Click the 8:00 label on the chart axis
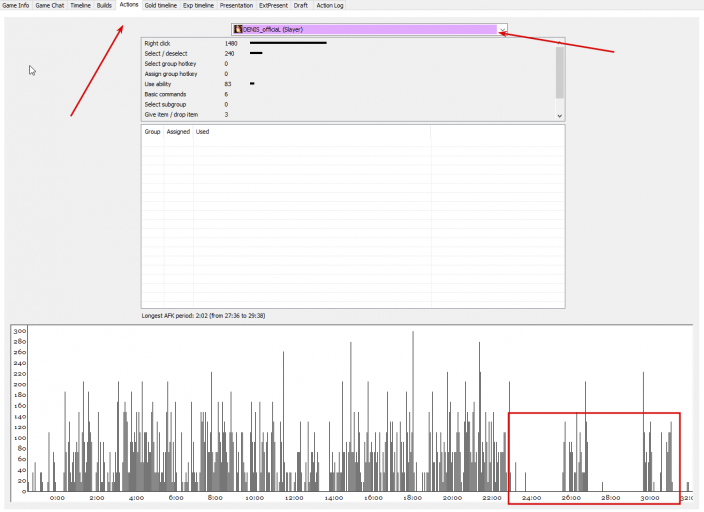Viewport: 704px width, 512px height. tap(215, 498)
